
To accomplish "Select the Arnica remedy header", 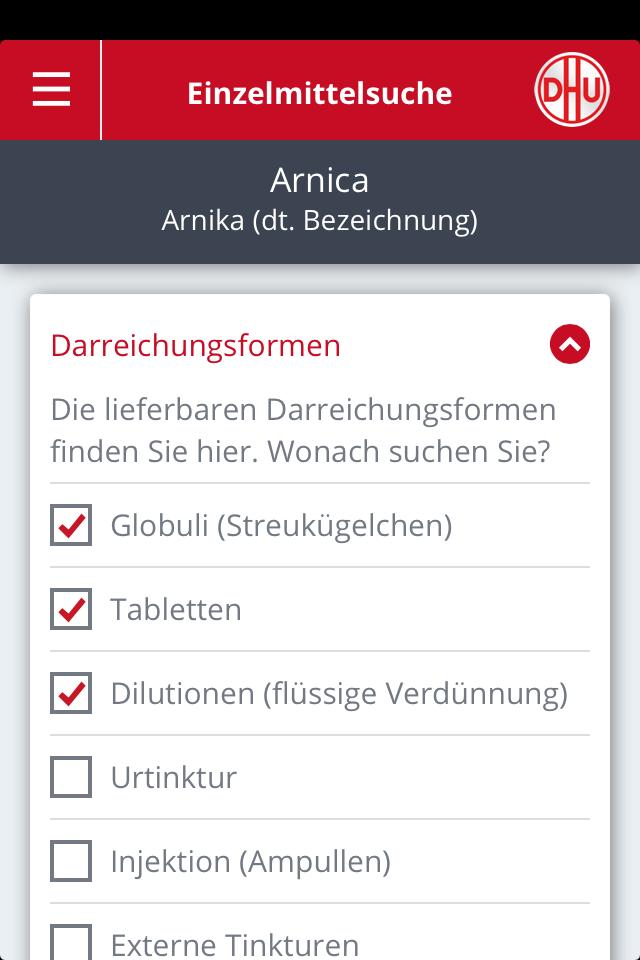I will [x=319, y=181].
